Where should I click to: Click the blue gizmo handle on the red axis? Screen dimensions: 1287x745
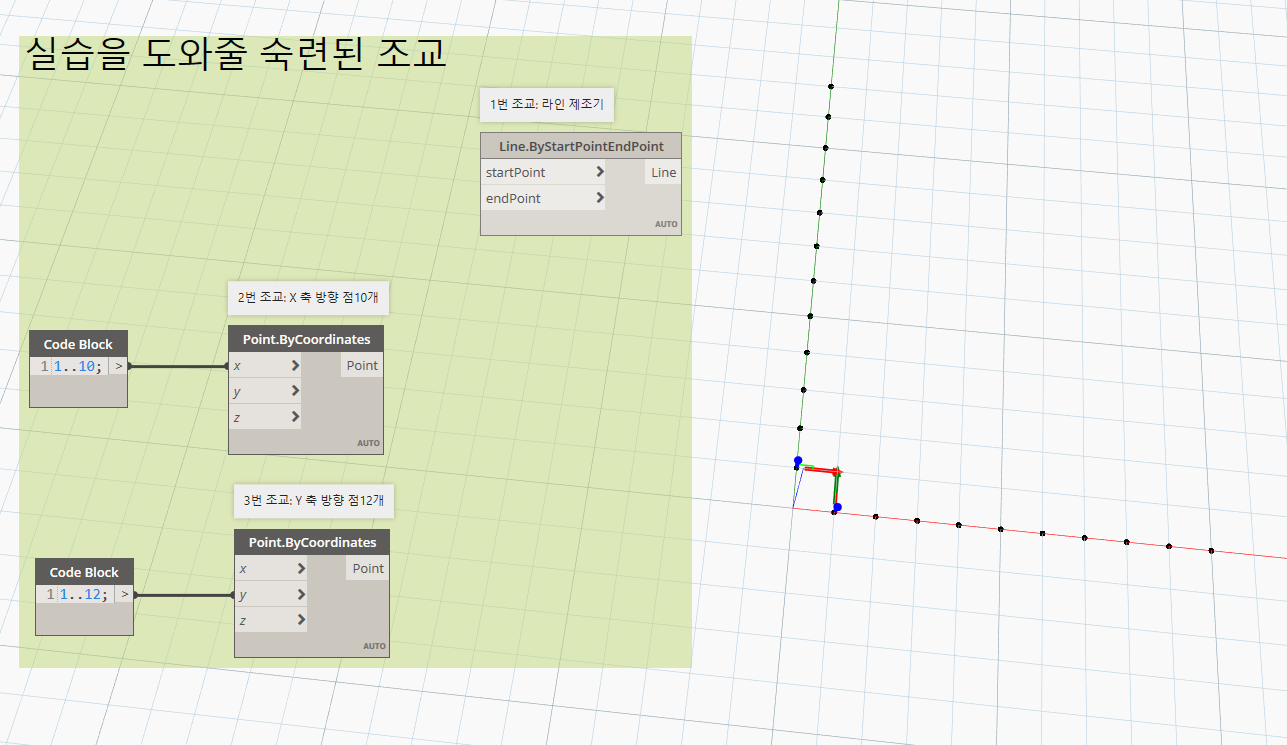837,507
